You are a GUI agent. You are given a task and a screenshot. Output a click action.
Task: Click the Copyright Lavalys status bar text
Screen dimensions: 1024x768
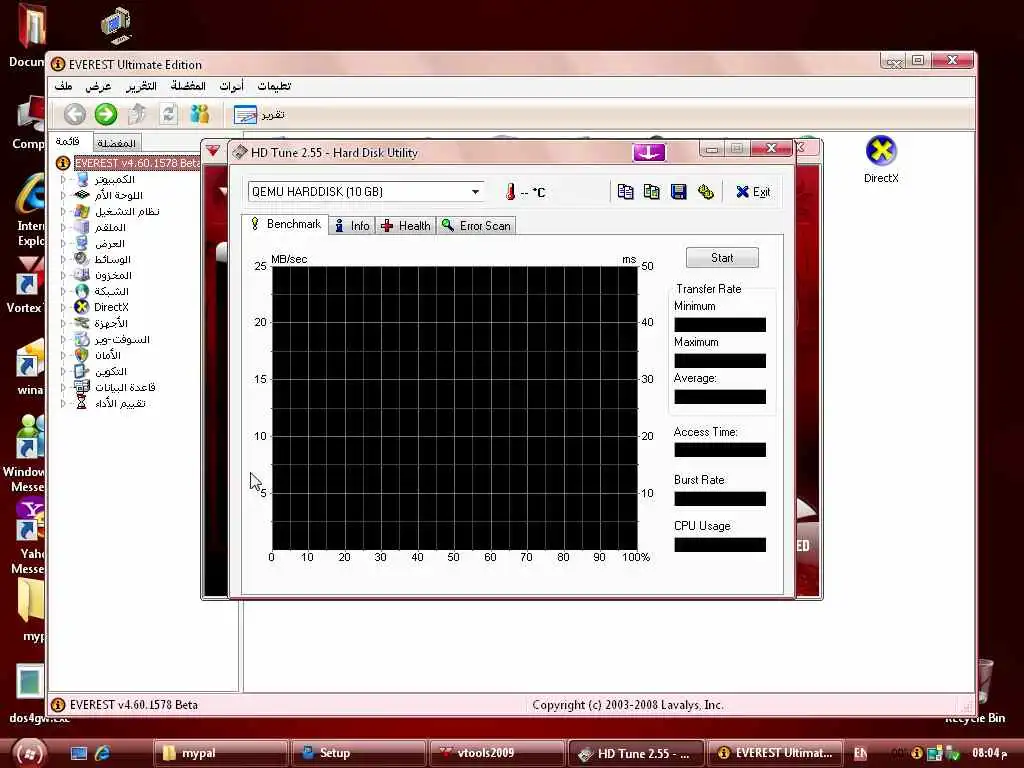coord(628,705)
